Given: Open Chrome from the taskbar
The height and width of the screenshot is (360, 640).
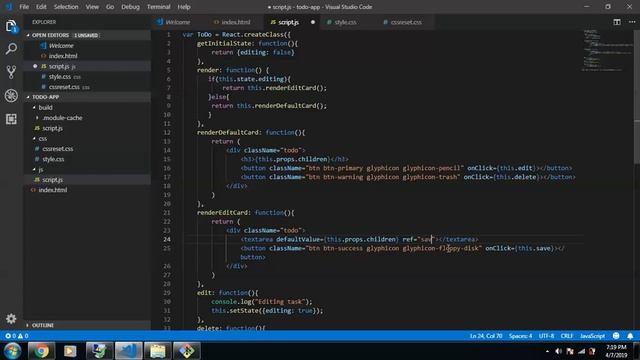Looking at the screenshot, I should click(x=41, y=351).
